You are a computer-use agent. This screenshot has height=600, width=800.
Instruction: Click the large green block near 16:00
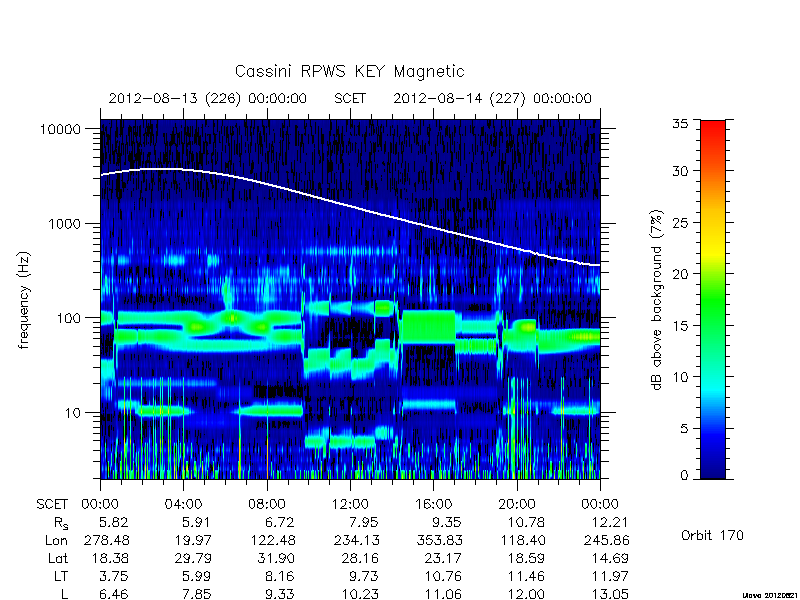coord(428,327)
